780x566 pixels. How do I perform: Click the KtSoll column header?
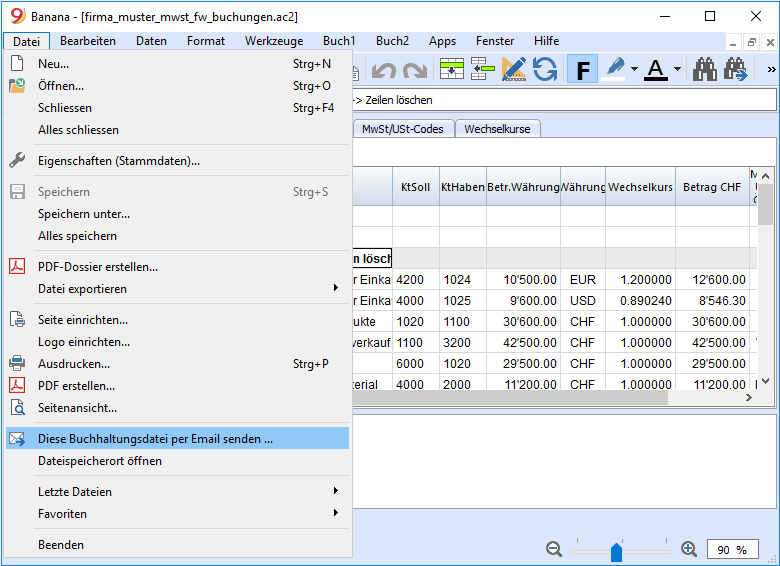pyautogui.click(x=415, y=187)
